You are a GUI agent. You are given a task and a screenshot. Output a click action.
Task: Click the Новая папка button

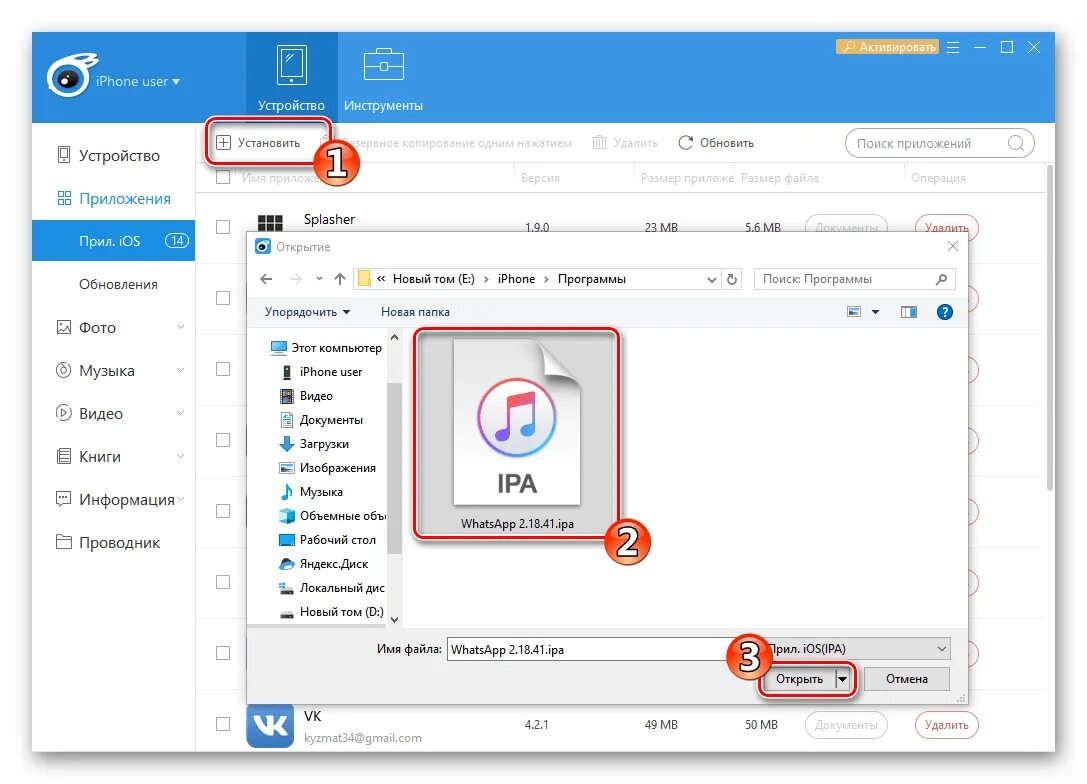point(415,312)
